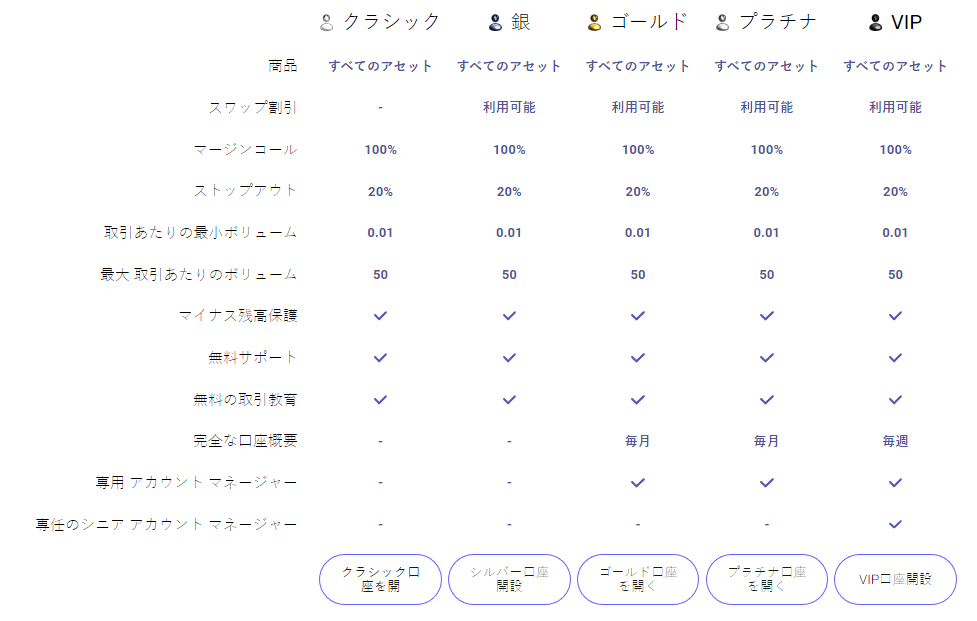Click the Silver (銀) account avatar icon
The width and height of the screenshot is (977, 621).
pos(495,22)
